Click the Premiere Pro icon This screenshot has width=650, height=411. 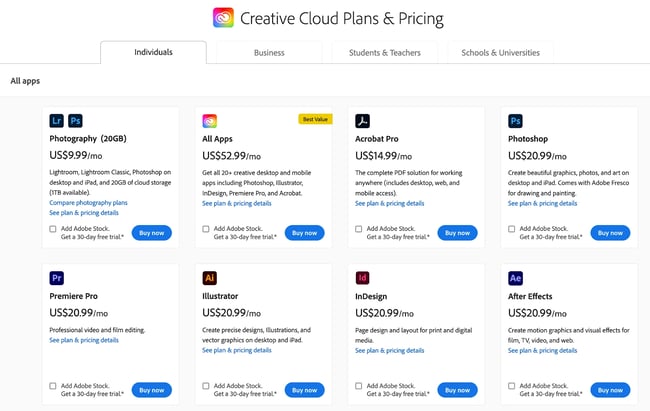pyautogui.click(x=57, y=278)
